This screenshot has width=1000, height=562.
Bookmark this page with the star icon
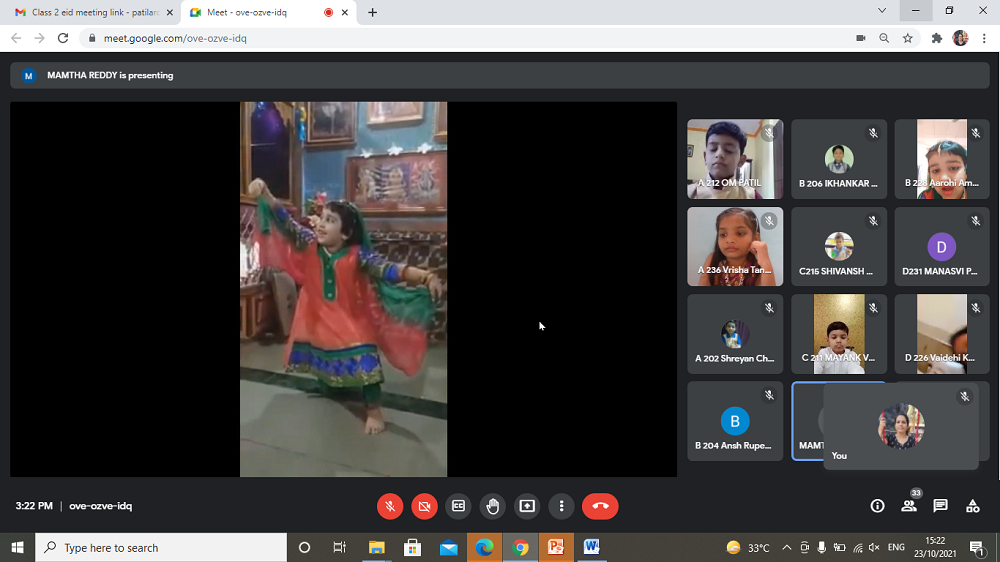click(908, 38)
